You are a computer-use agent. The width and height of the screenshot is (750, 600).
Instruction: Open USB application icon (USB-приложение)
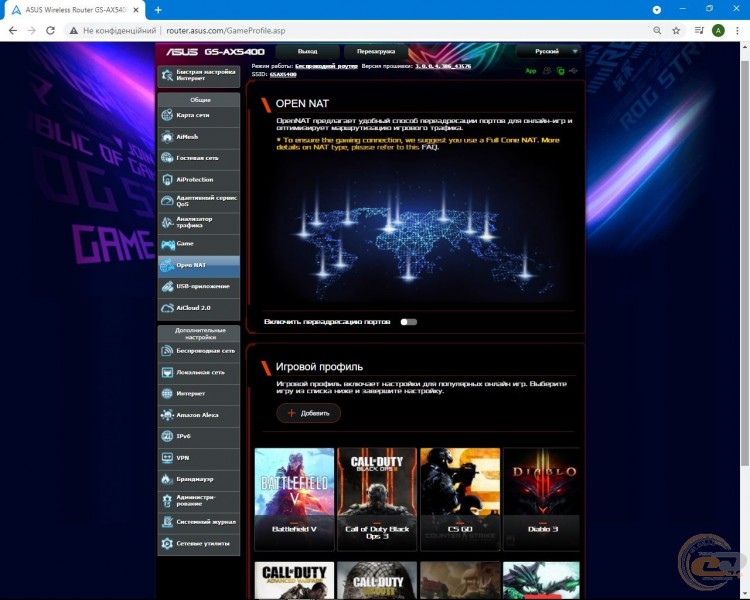pos(167,287)
